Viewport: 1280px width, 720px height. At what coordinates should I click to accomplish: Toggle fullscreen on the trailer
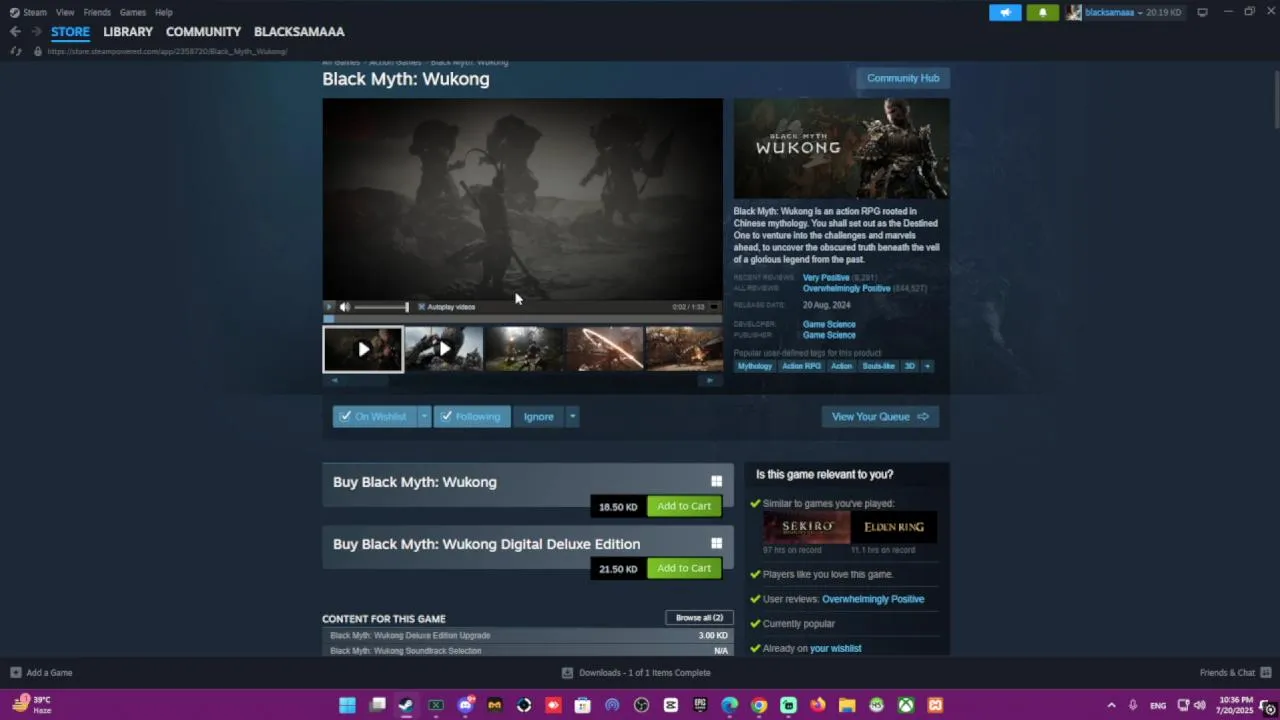714,307
